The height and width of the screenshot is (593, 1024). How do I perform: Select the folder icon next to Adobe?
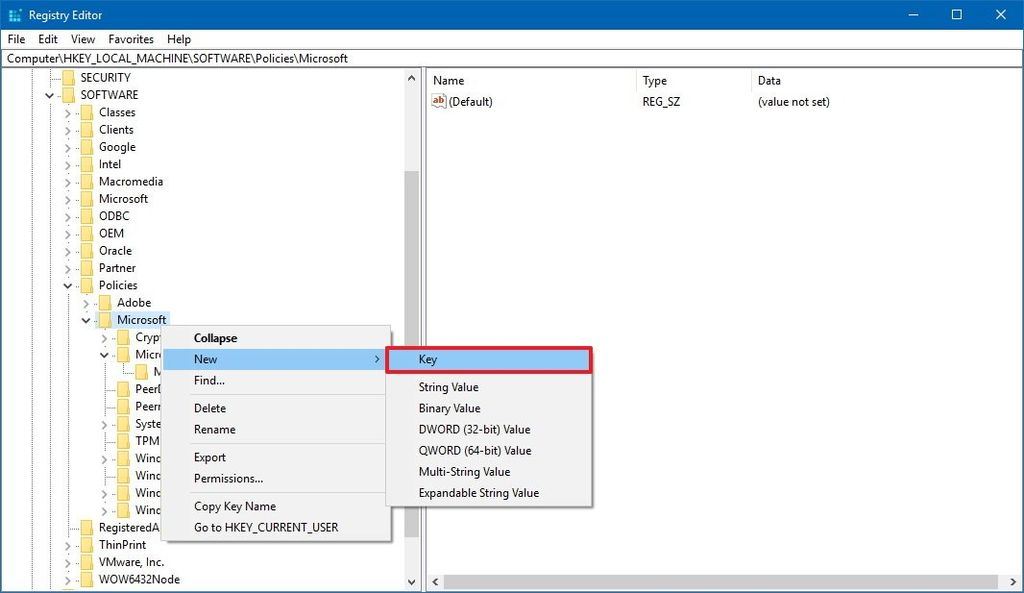coord(104,302)
